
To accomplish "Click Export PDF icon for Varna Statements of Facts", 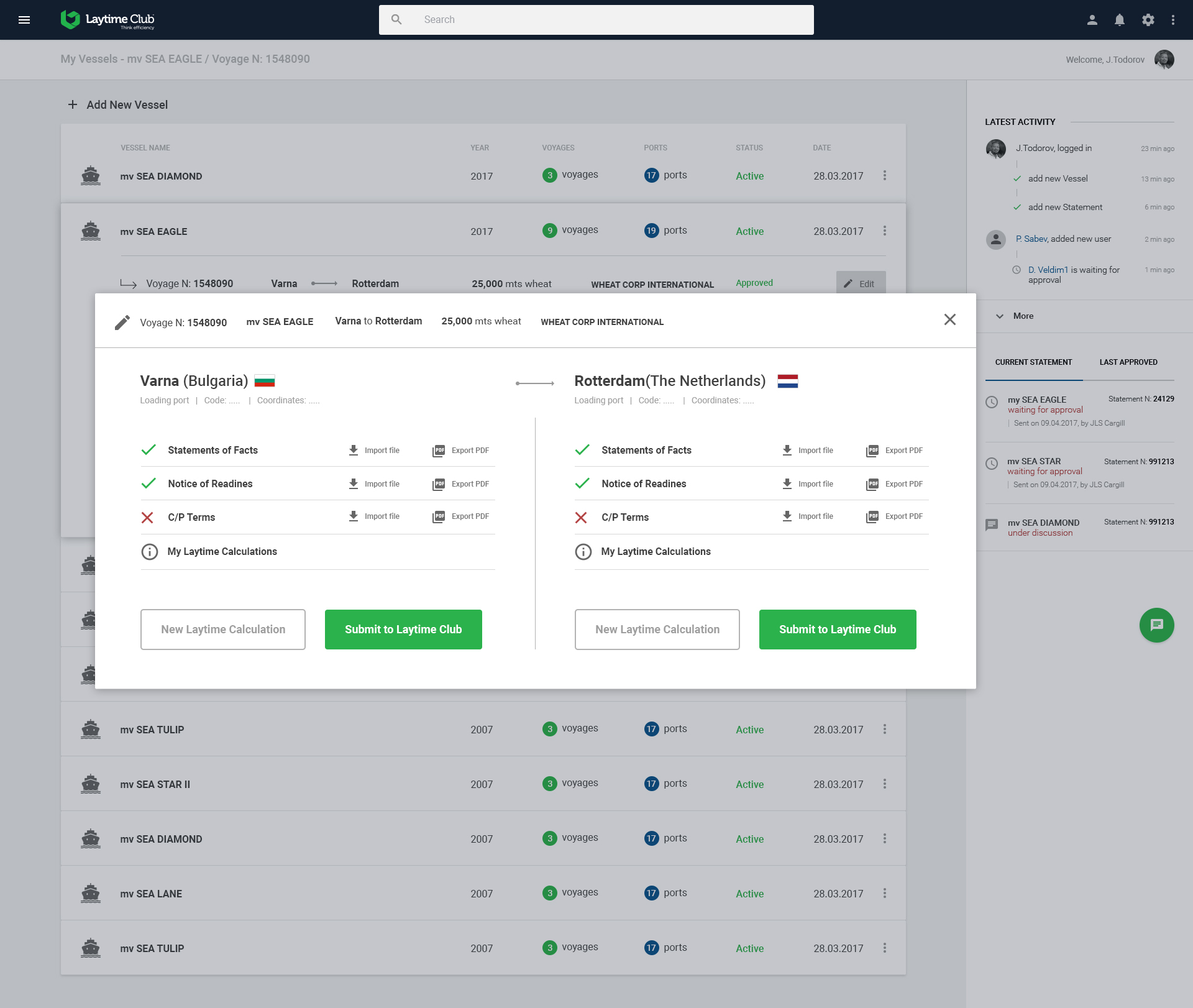I will coord(439,451).
